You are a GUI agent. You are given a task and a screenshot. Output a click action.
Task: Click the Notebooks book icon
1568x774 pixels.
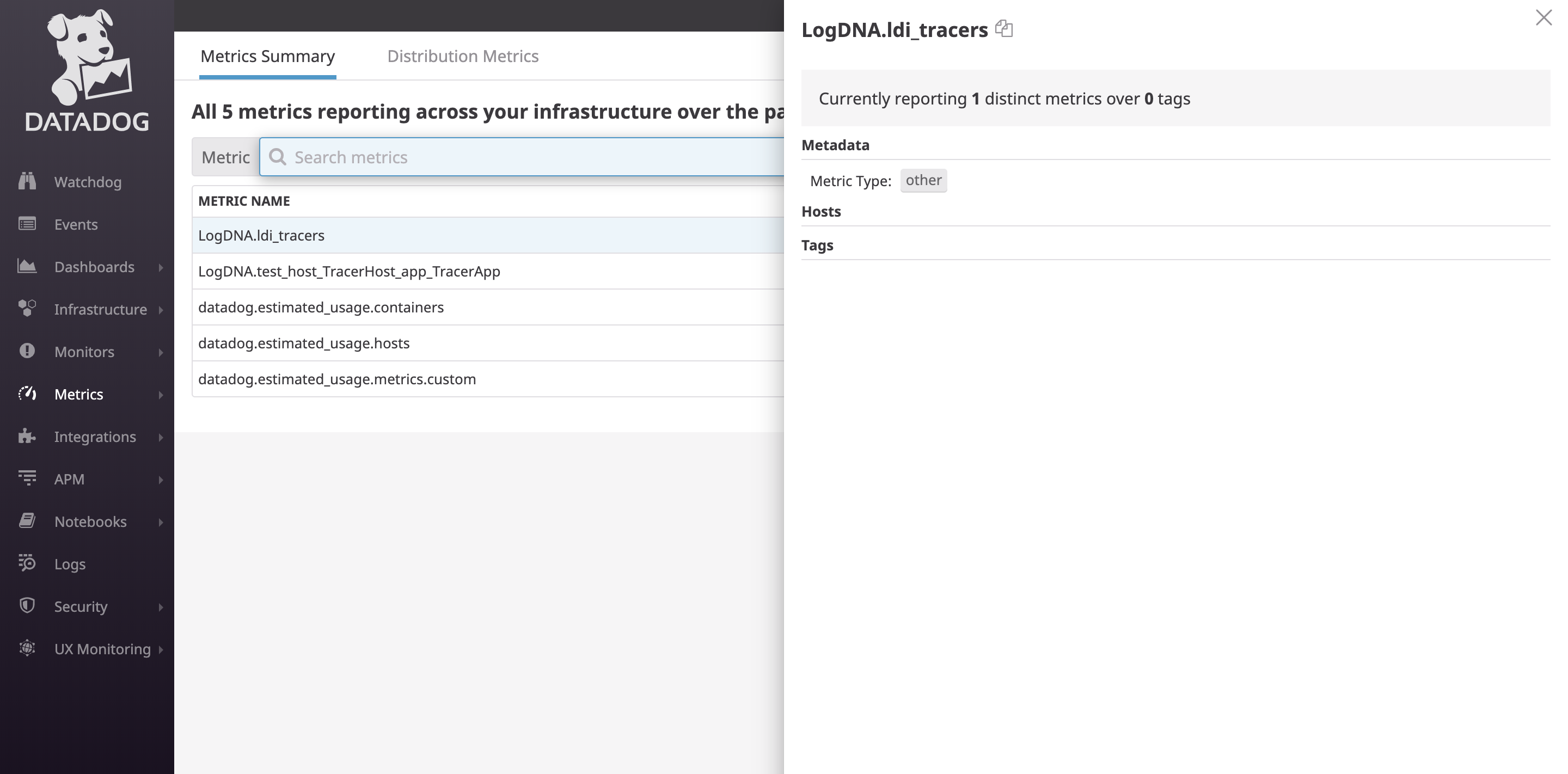click(x=27, y=521)
